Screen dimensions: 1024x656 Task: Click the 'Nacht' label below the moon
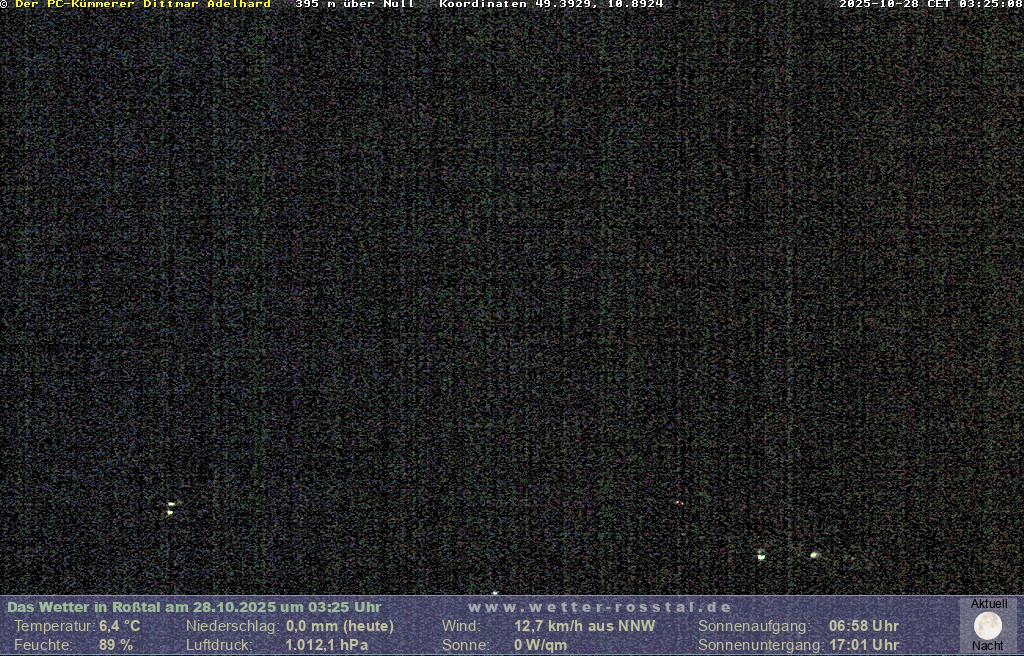[x=988, y=646]
